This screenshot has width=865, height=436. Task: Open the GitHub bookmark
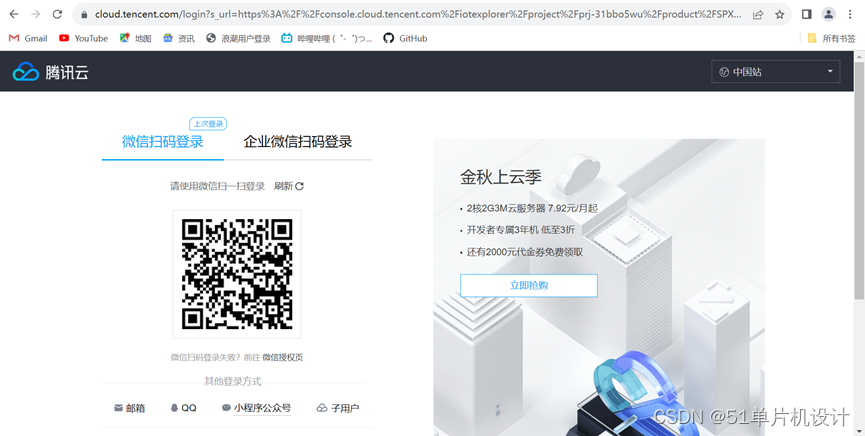pos(405,39)
